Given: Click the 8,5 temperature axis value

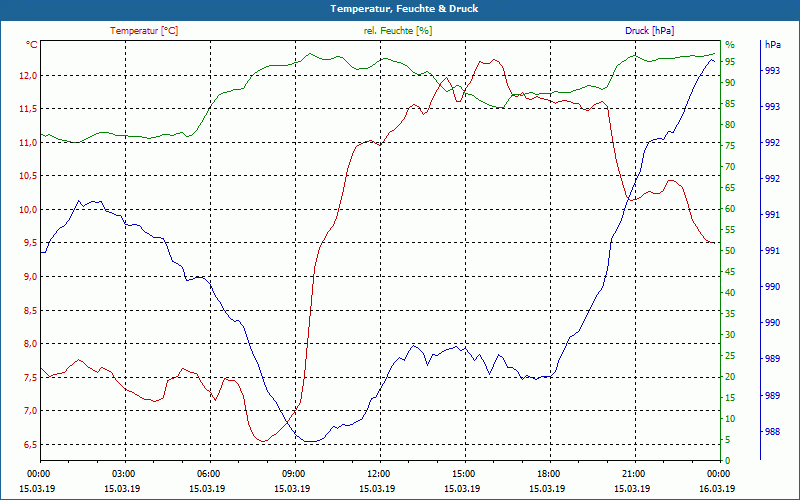Looking at the screenshot, I should (30, 310).
